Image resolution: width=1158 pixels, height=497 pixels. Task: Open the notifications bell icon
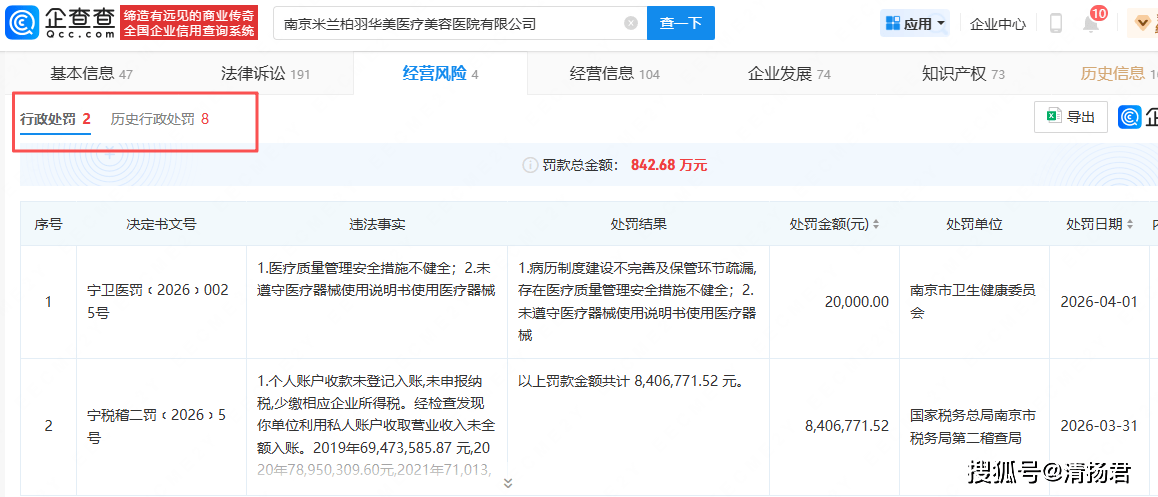point(1091,23)
